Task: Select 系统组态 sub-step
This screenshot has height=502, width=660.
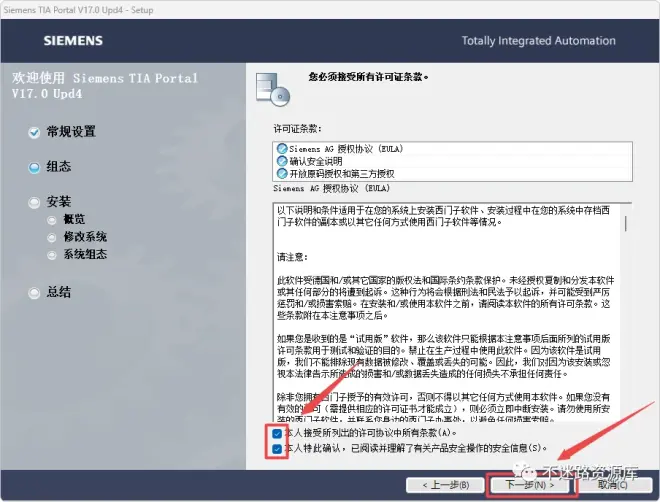Action: point(85,254)
